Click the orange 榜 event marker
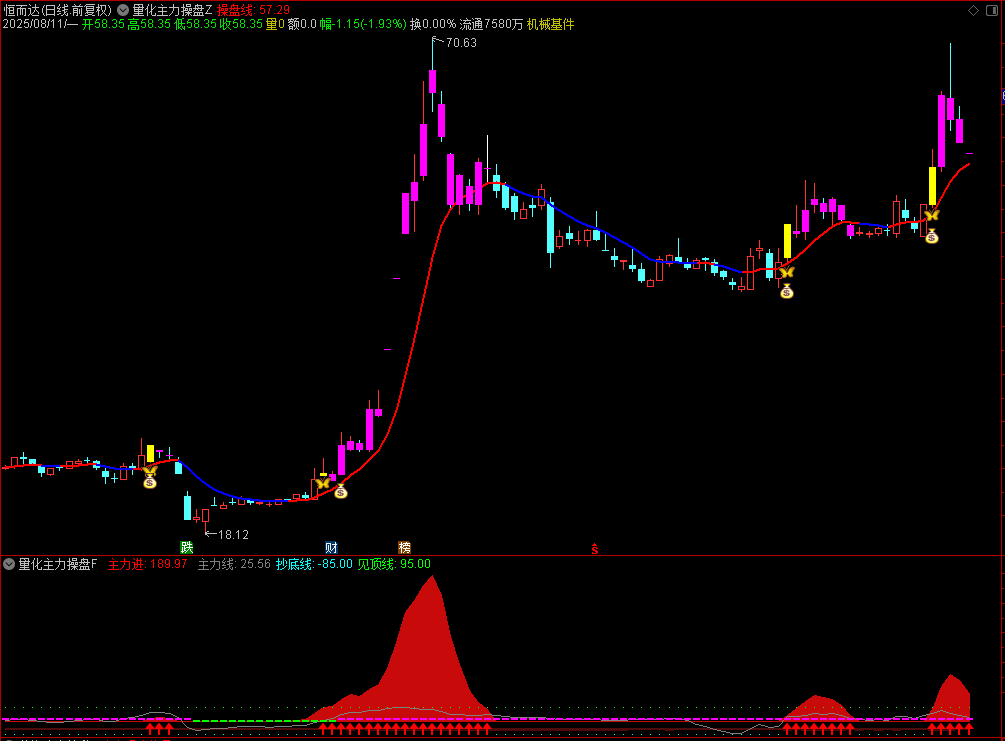Image resolution: width=1005 pixels, height=741 pixels. click(404, 547)
